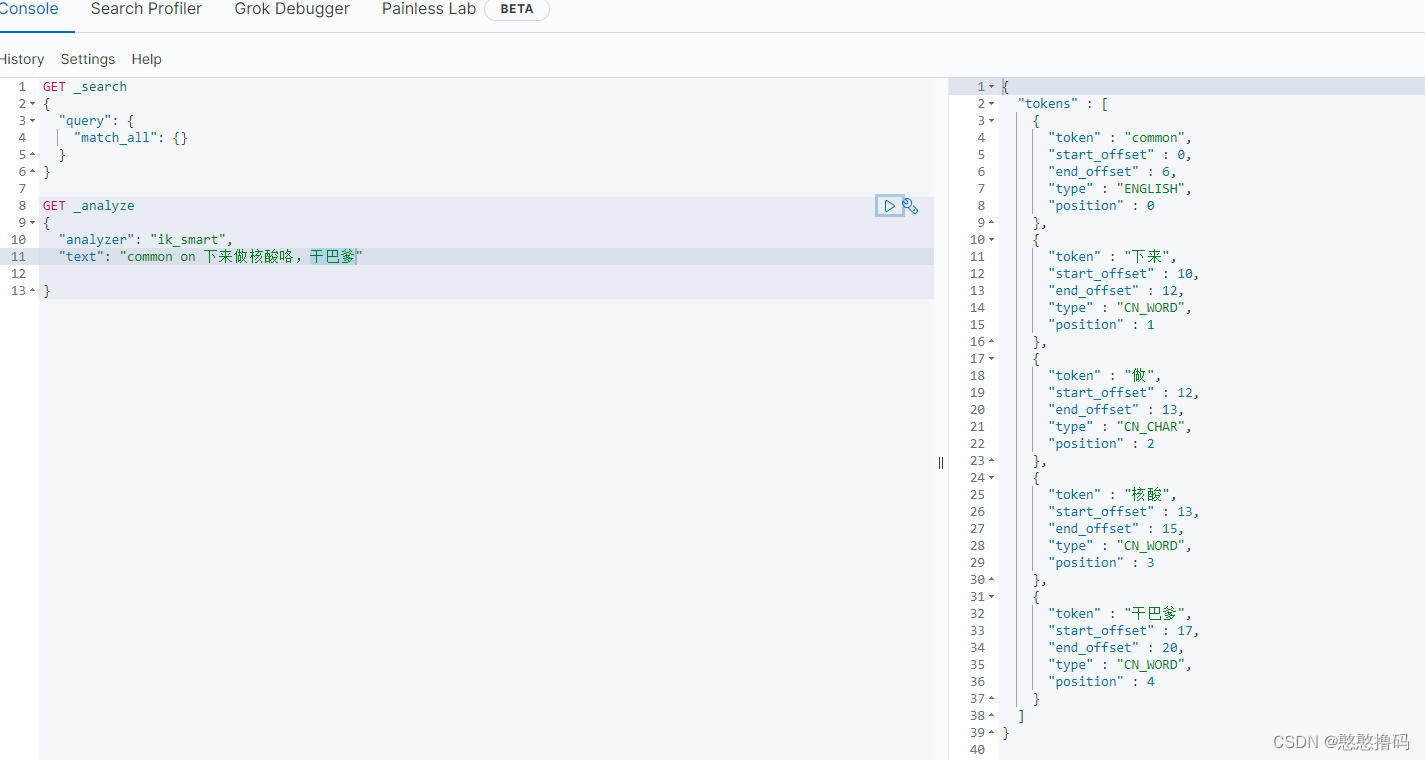Place cursor in the "text" value line
The image size is (1425, 760).
[x=210, y=257]
